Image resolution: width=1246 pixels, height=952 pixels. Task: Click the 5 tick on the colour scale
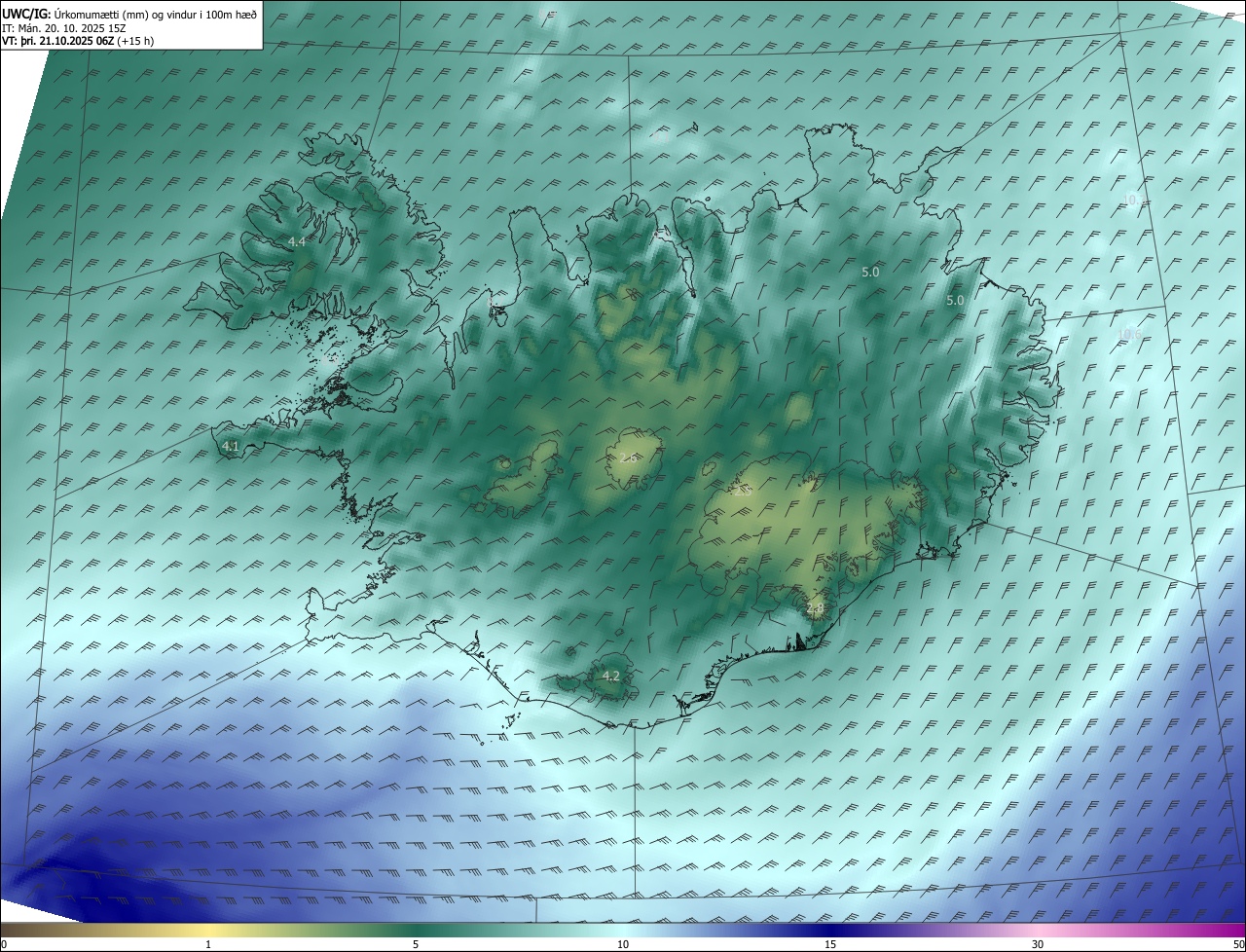(x=416, y=944)
